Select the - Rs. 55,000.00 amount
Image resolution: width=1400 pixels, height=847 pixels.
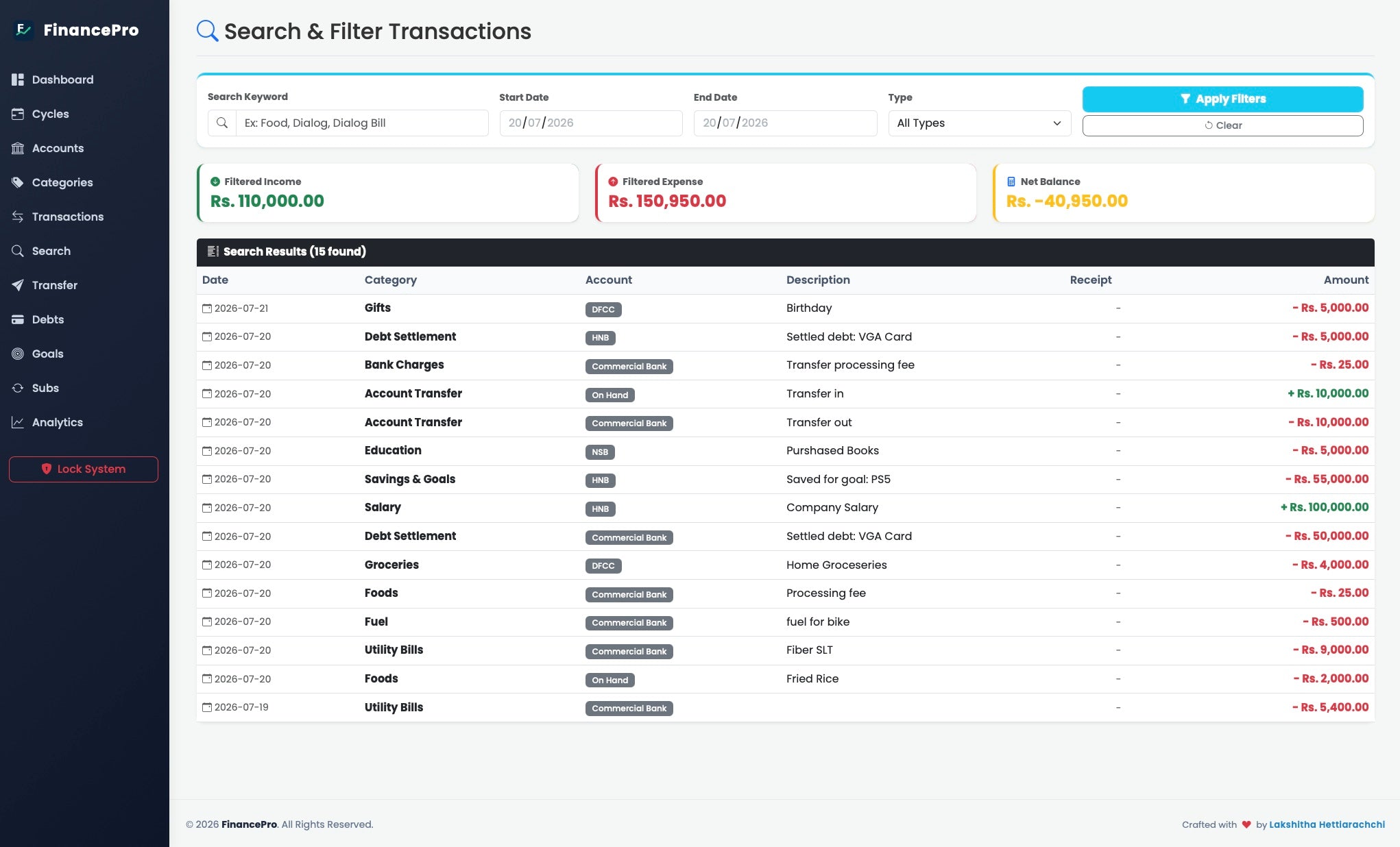[x=1327, y=479]
